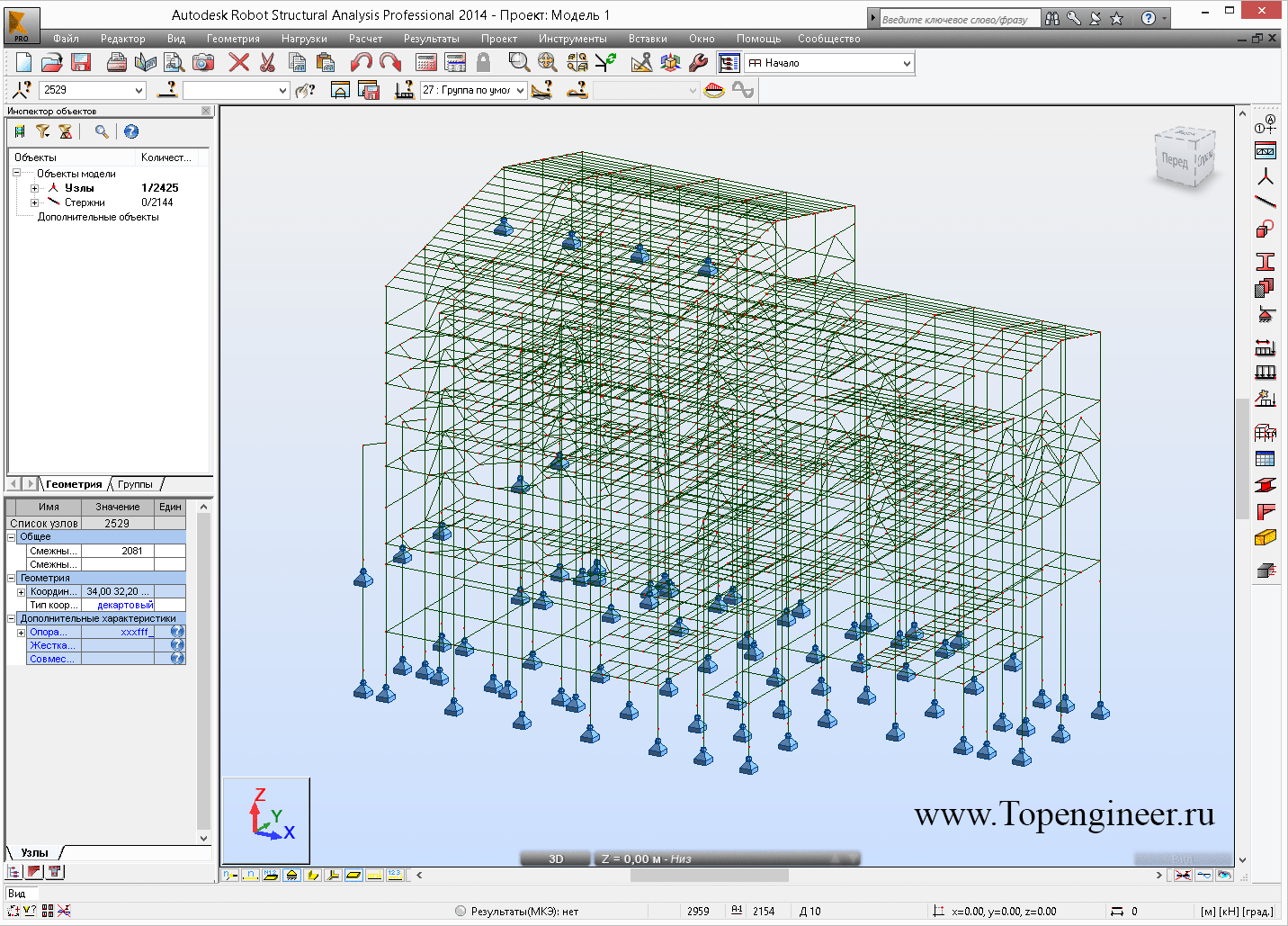
Task: Select the Bar sections I-beam icon
Action: tap(1266, 262)
